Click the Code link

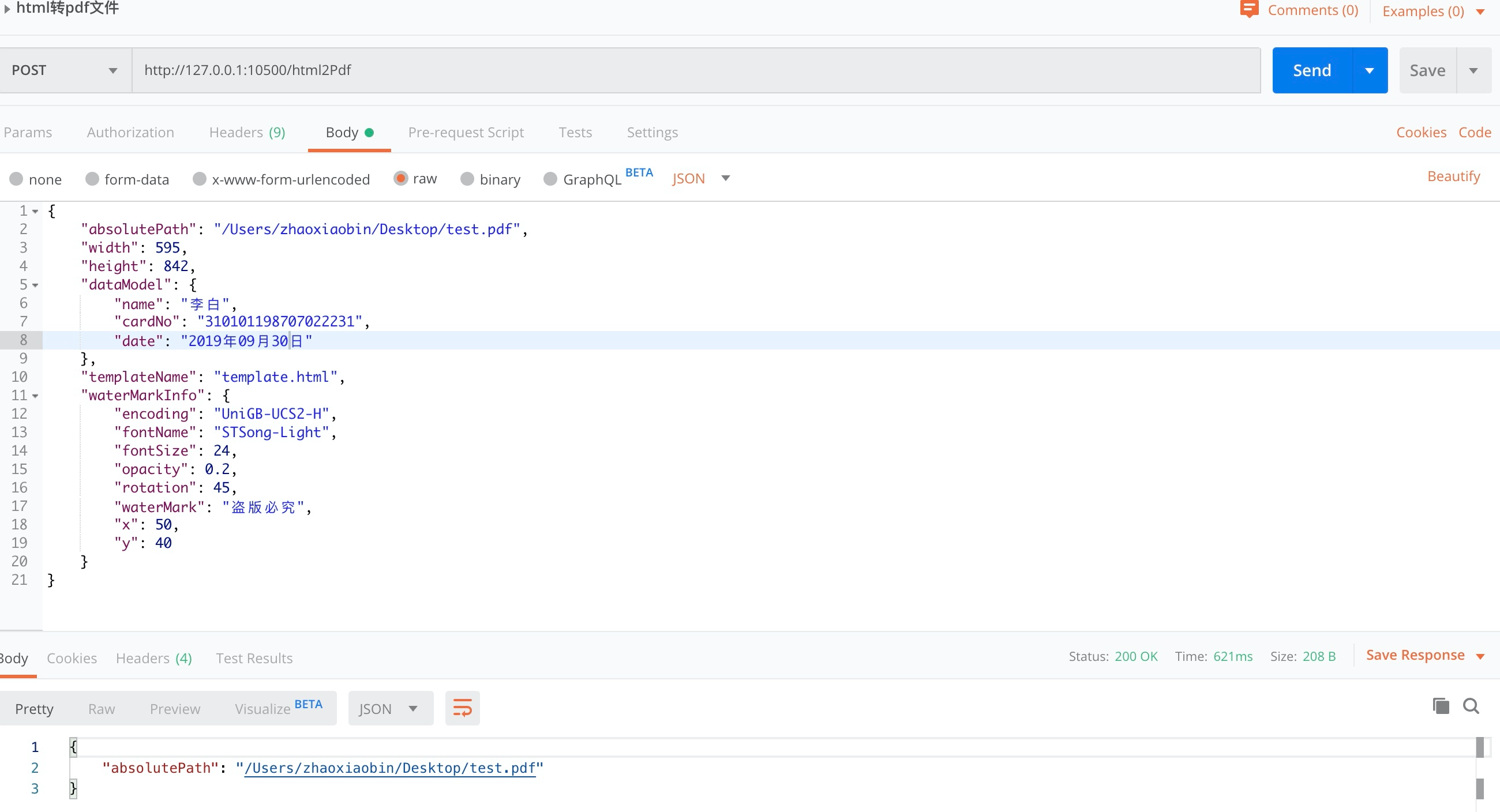tap(1475, 132)
